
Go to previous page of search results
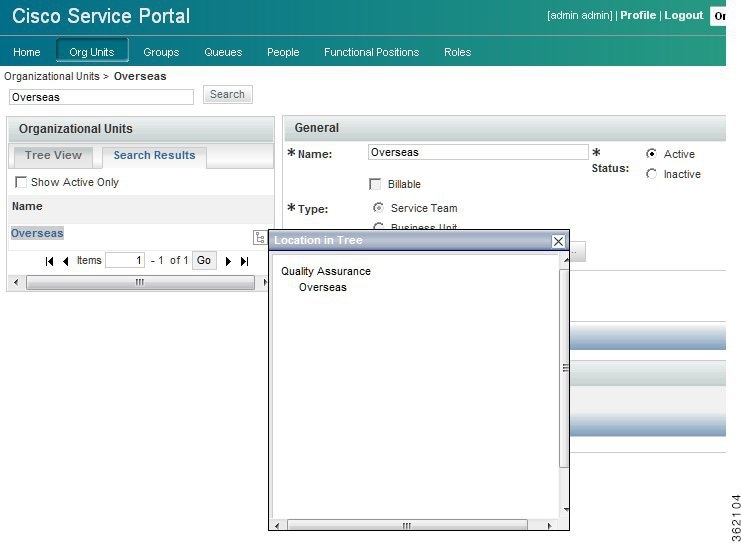66,261
